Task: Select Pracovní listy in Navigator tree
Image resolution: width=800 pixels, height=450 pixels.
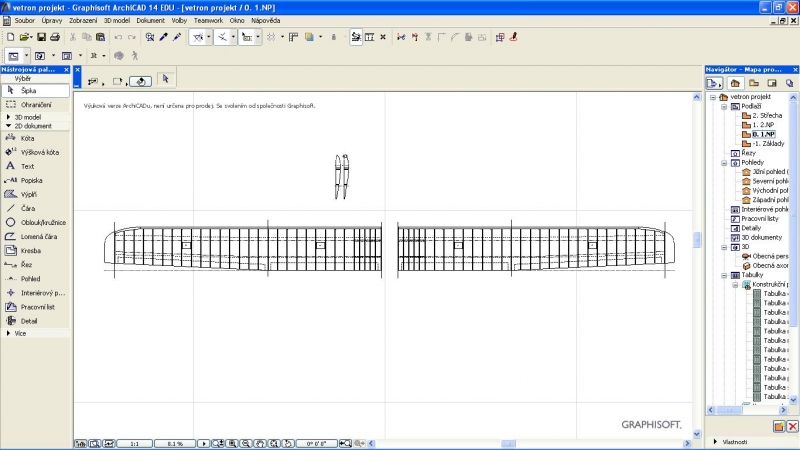Action: [x=759, y=218]
